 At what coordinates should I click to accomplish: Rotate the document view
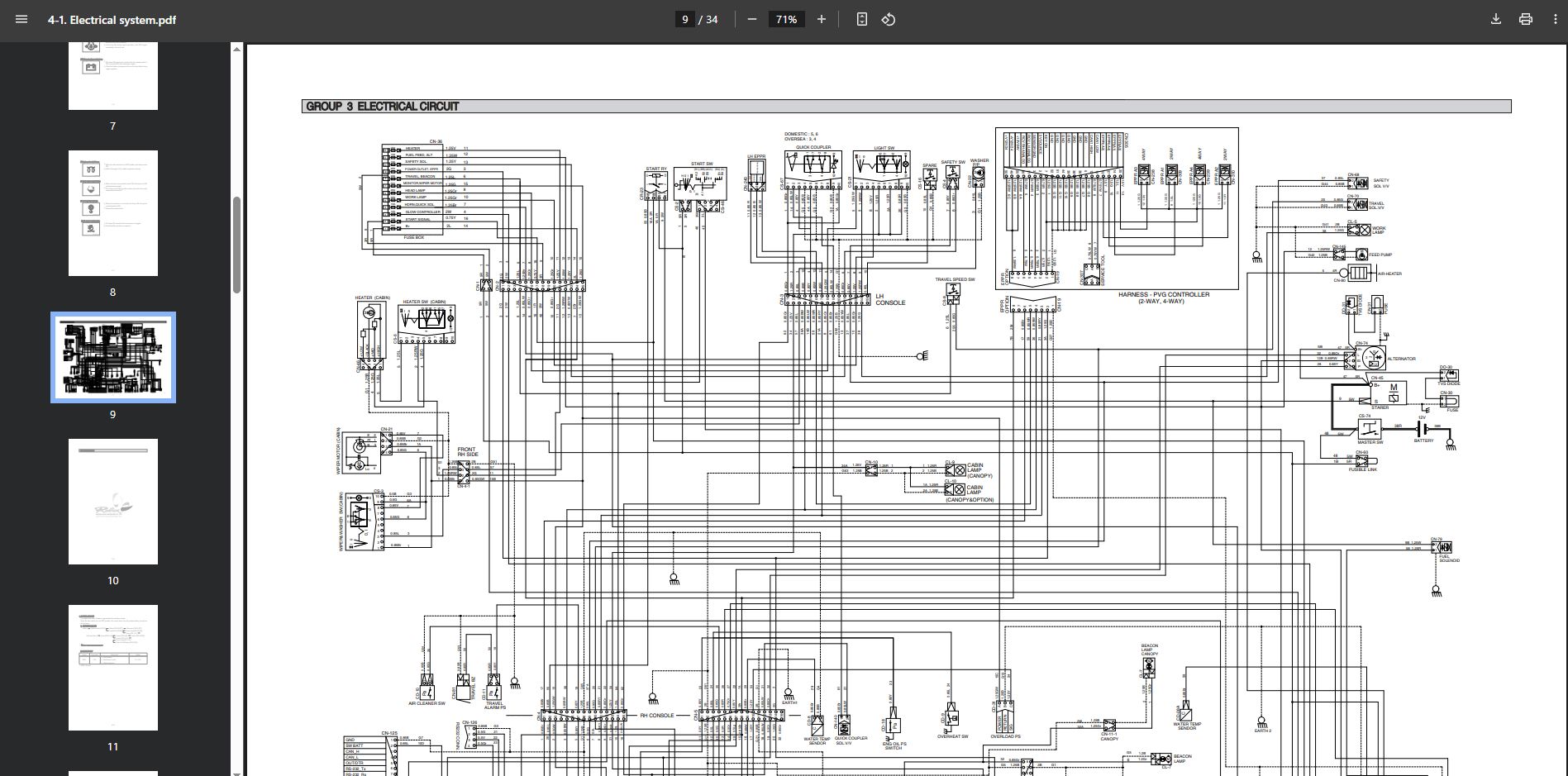tap(889, 19)
